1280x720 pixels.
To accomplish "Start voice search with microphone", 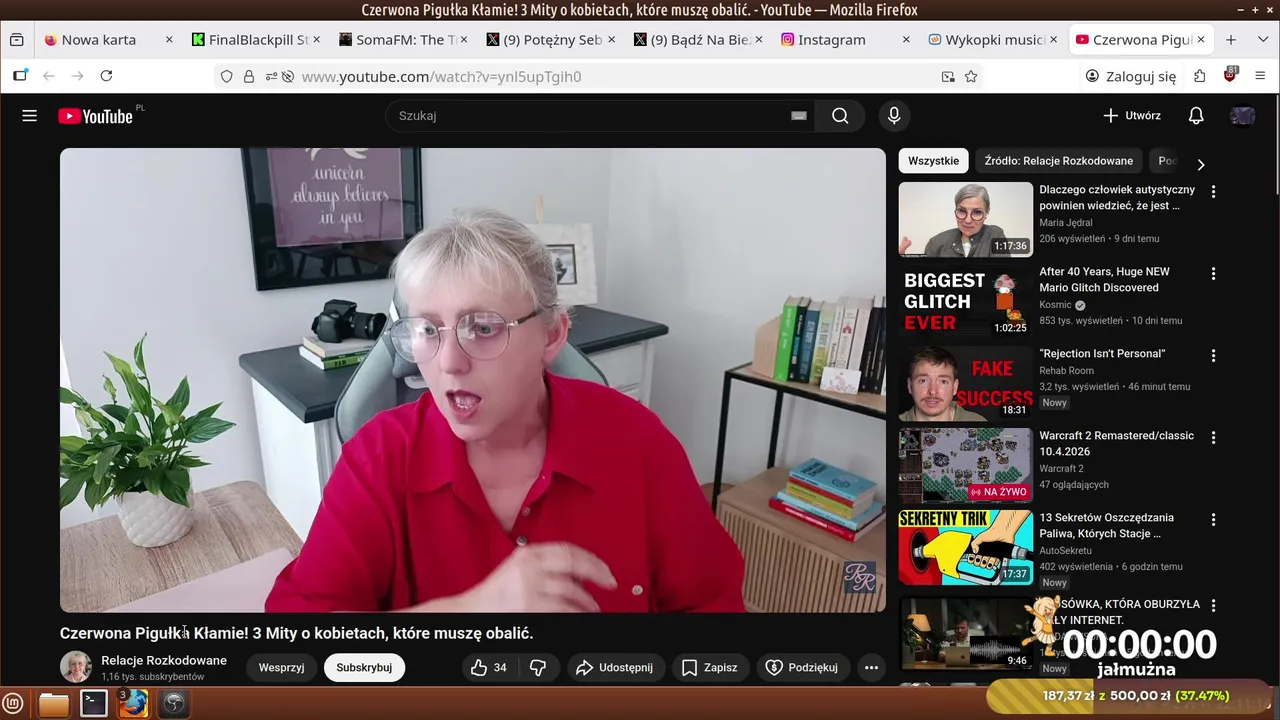I will click(894, 116).
